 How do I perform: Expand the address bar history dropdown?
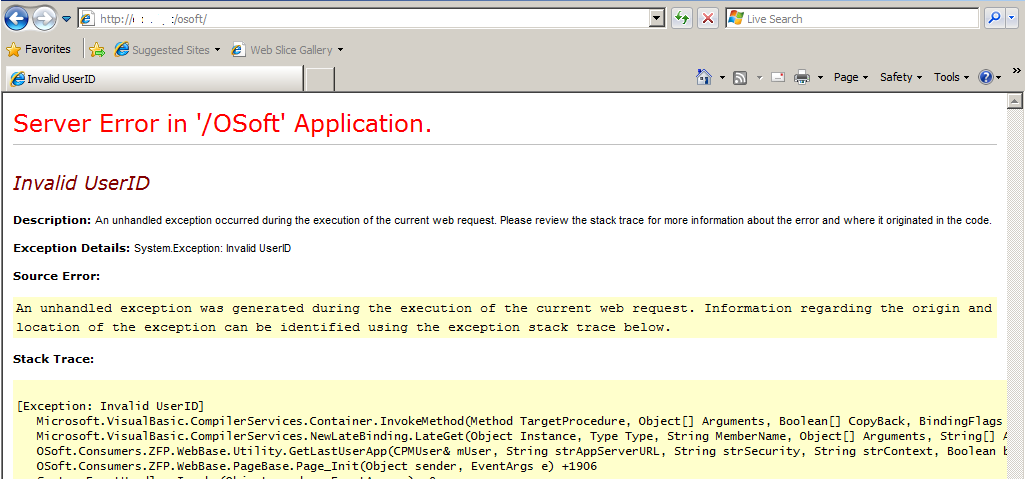[x=658, y=19]
